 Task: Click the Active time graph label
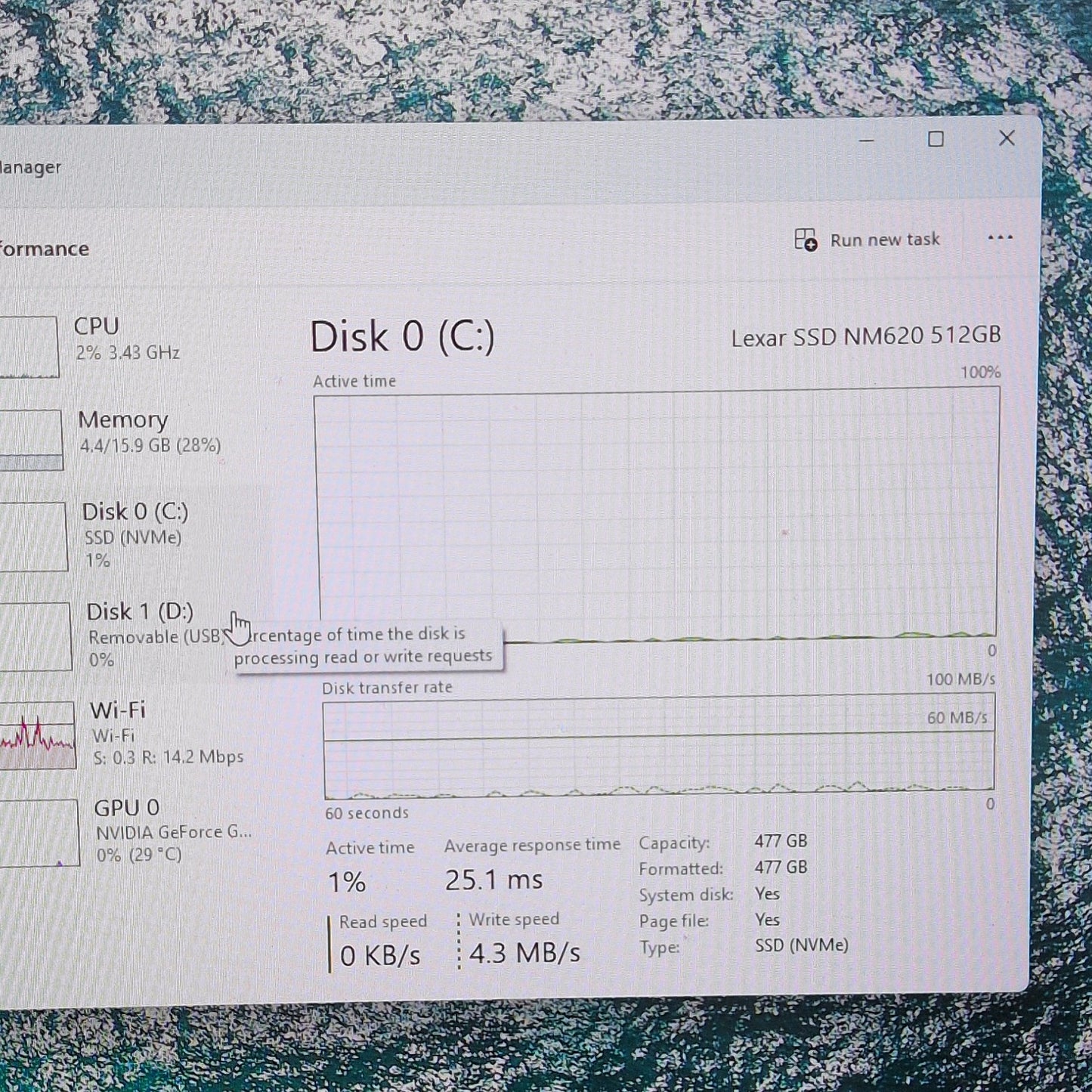point(354,381)
